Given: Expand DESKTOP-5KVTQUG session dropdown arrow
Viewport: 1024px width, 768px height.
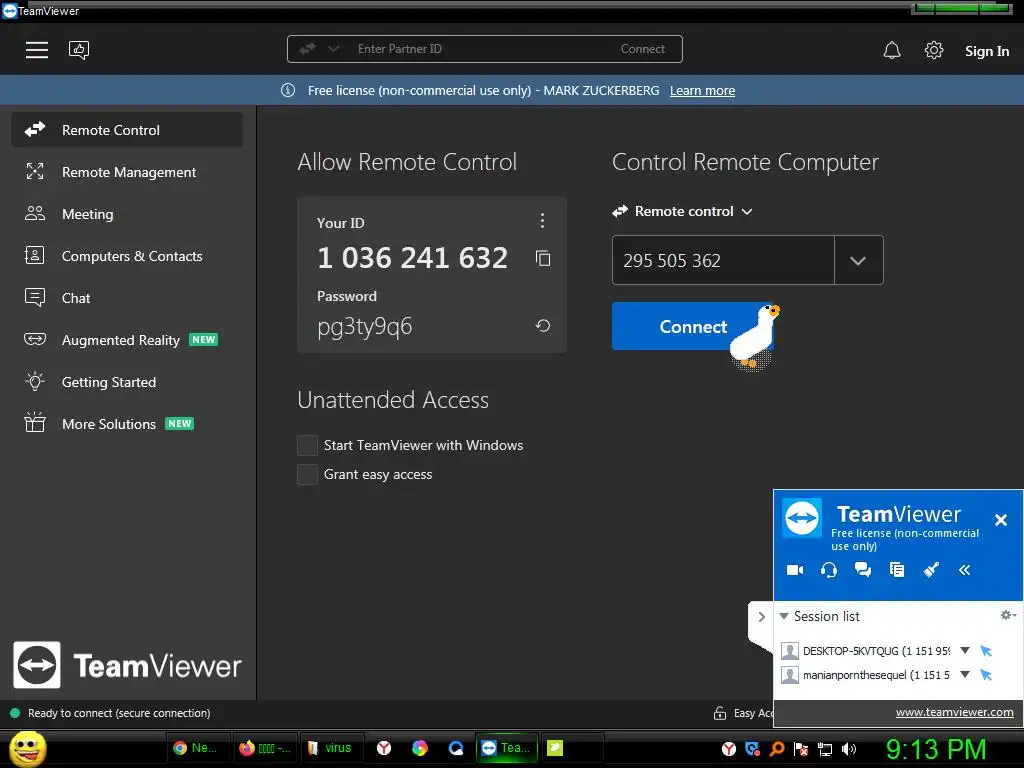Looking at the screenshot, I should (x=965, y=650).
